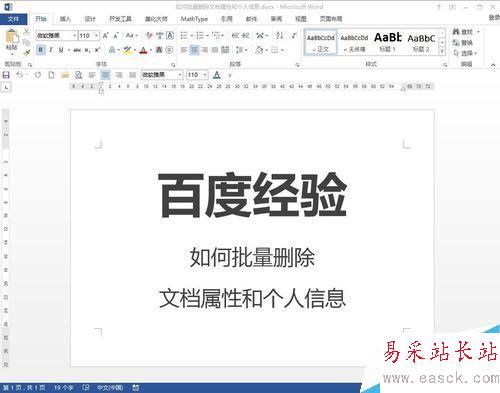Click the Grow Font icon

105,35
